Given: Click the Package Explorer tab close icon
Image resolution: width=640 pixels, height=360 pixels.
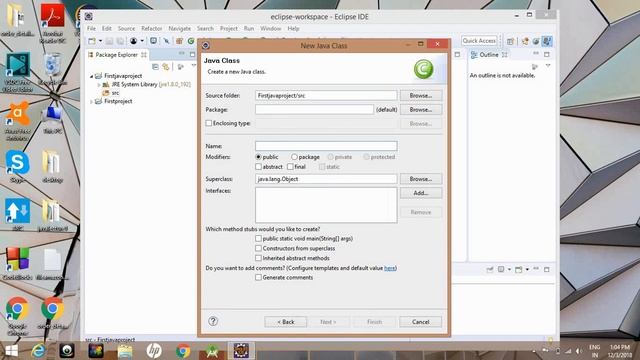Looking at the screenshot, I should point(144,55).
